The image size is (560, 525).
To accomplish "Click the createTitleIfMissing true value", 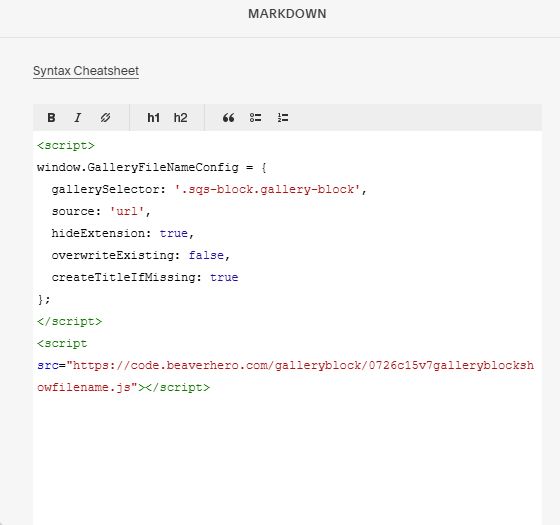I will pyautogui.click(x=224, y=277).
